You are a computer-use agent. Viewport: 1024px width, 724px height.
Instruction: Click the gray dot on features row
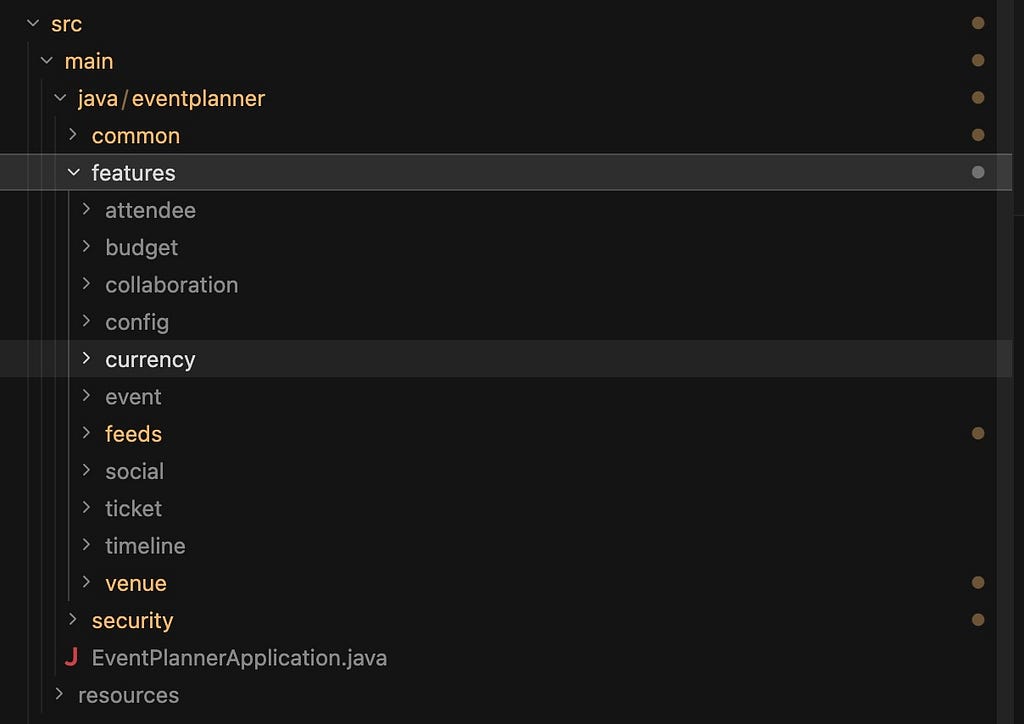pyautogui.click(x=978, y=172)
